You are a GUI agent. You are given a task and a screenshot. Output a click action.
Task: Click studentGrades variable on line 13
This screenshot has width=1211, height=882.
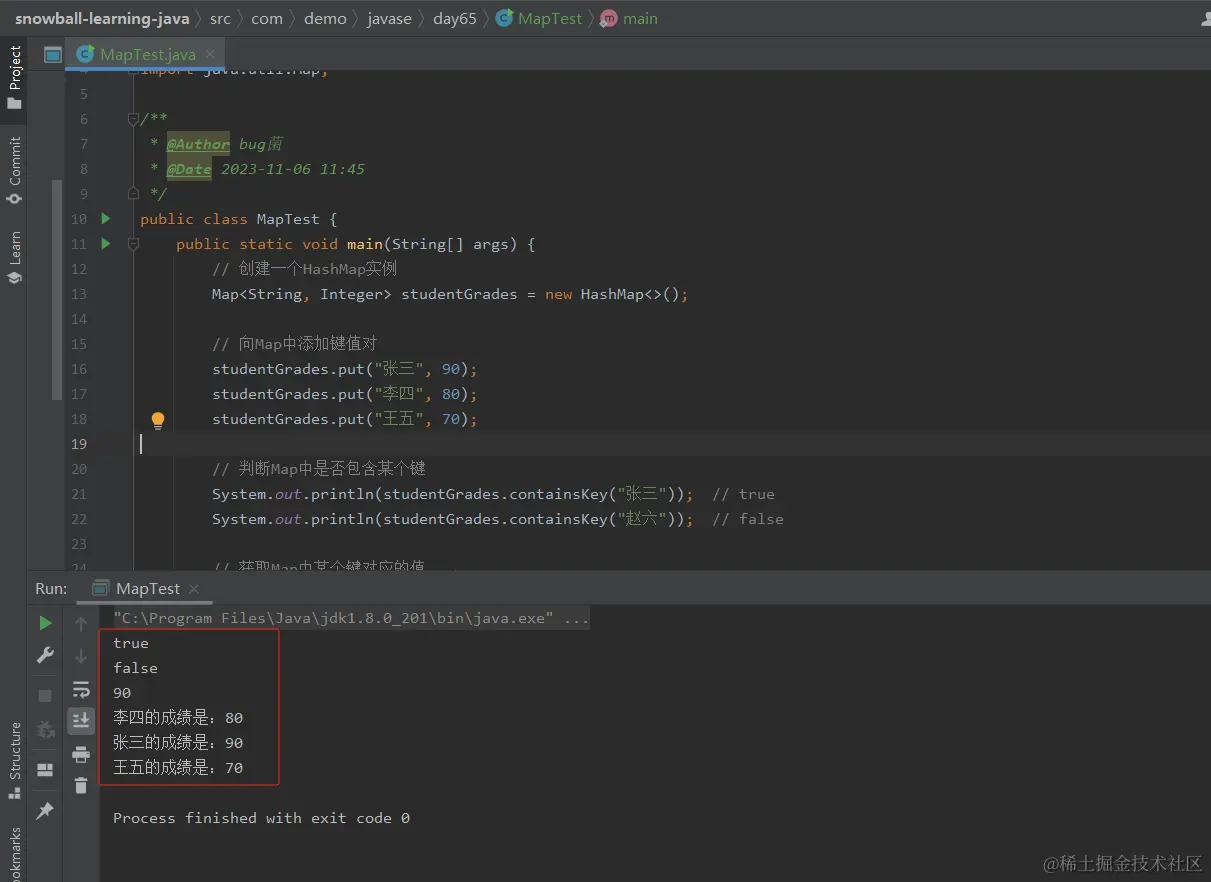click(x=460, y=294)
